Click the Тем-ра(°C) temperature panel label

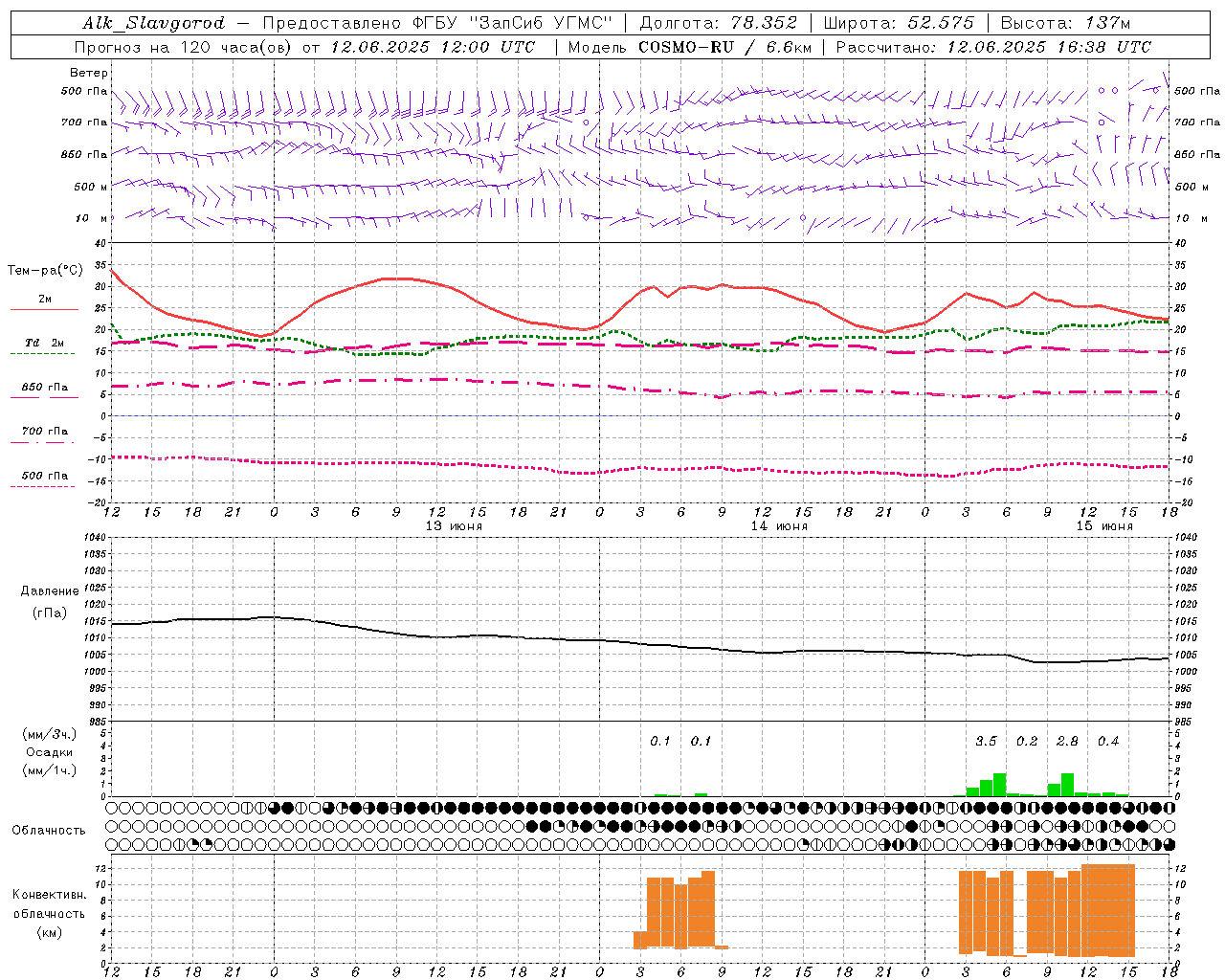pyautogui.click(x=45, y=271)
